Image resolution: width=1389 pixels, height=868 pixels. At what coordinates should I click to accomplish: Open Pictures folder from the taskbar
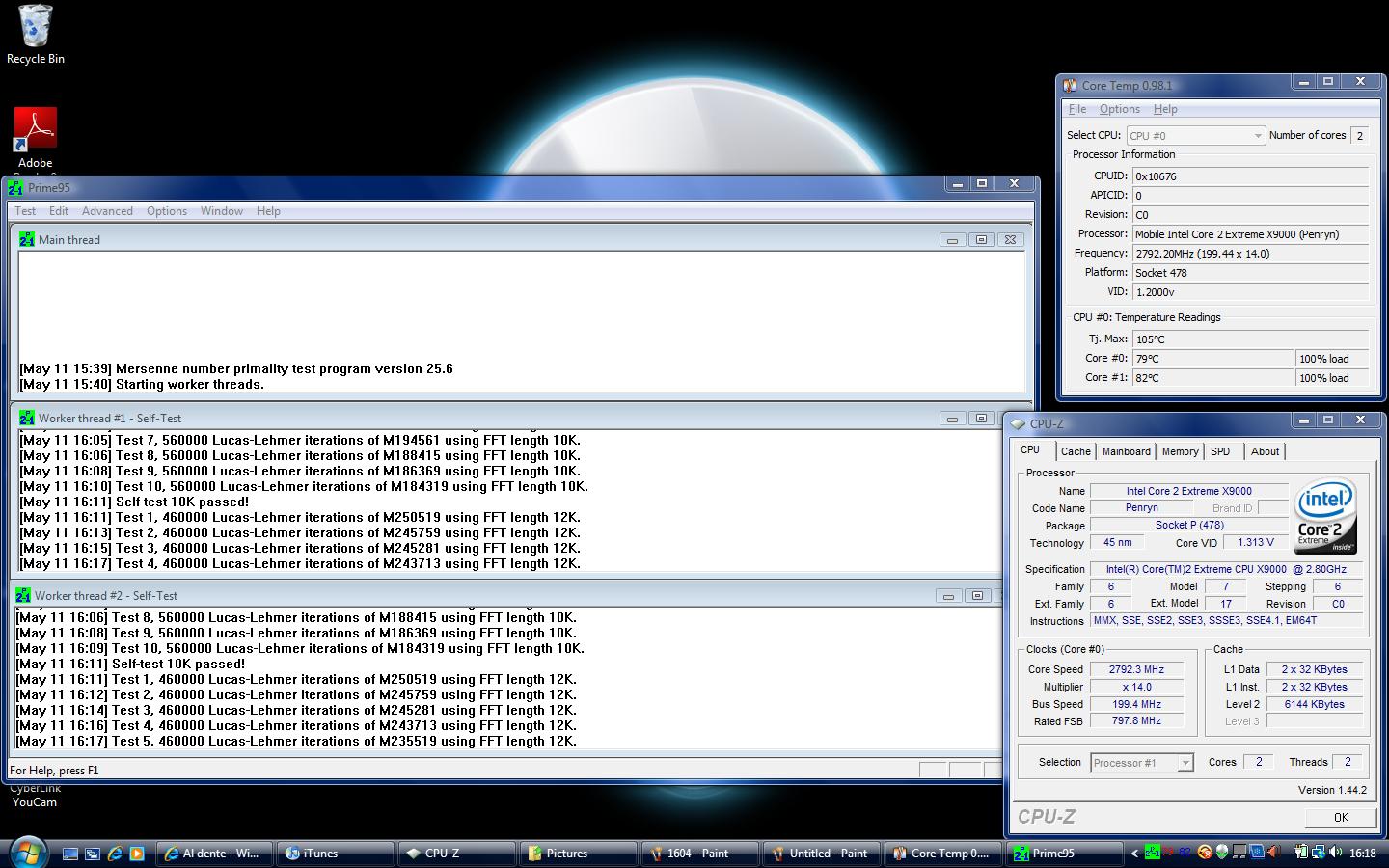coord(579,854)
